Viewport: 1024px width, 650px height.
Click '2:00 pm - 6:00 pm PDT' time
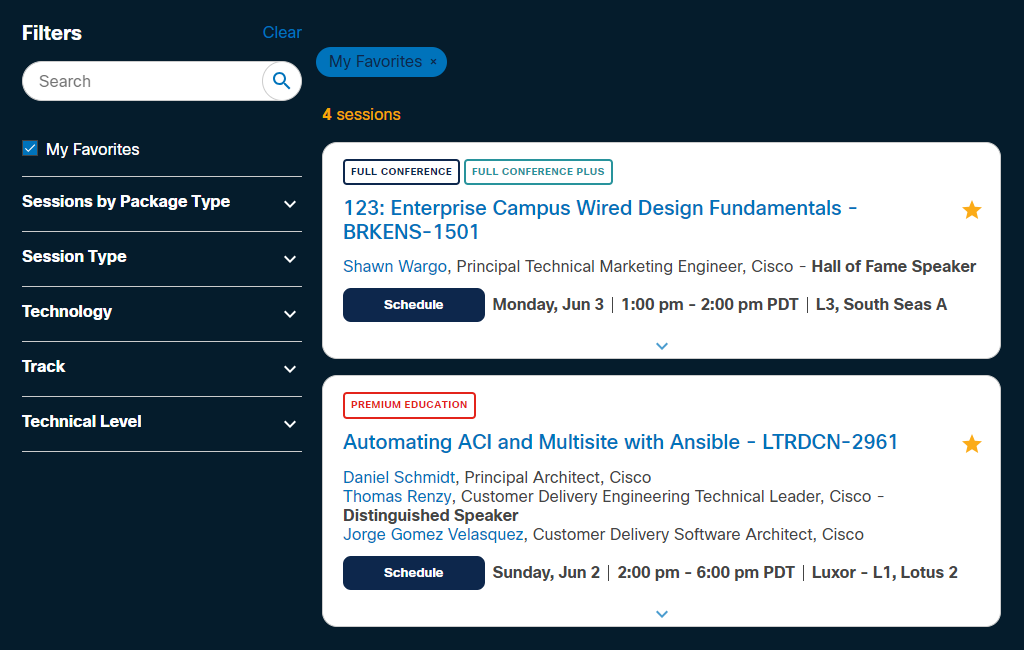click(x=706, y=572)
